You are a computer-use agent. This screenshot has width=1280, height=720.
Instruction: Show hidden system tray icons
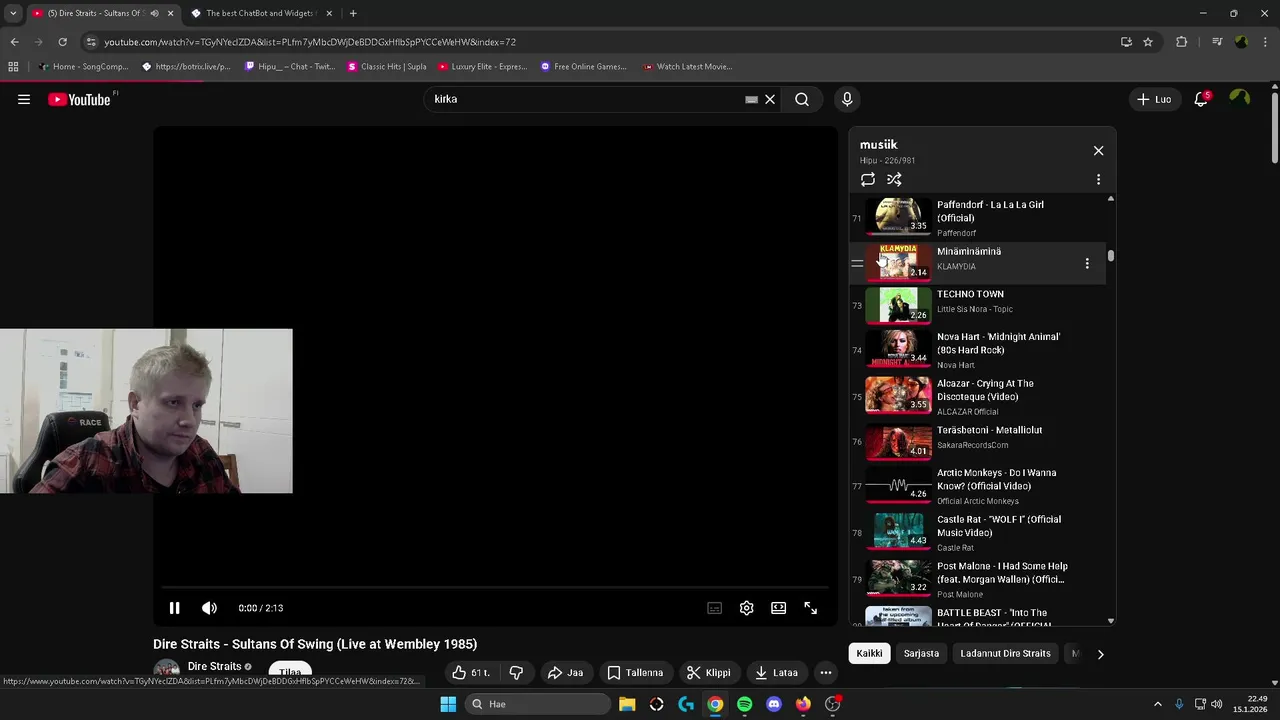[x=1158, y=704]
